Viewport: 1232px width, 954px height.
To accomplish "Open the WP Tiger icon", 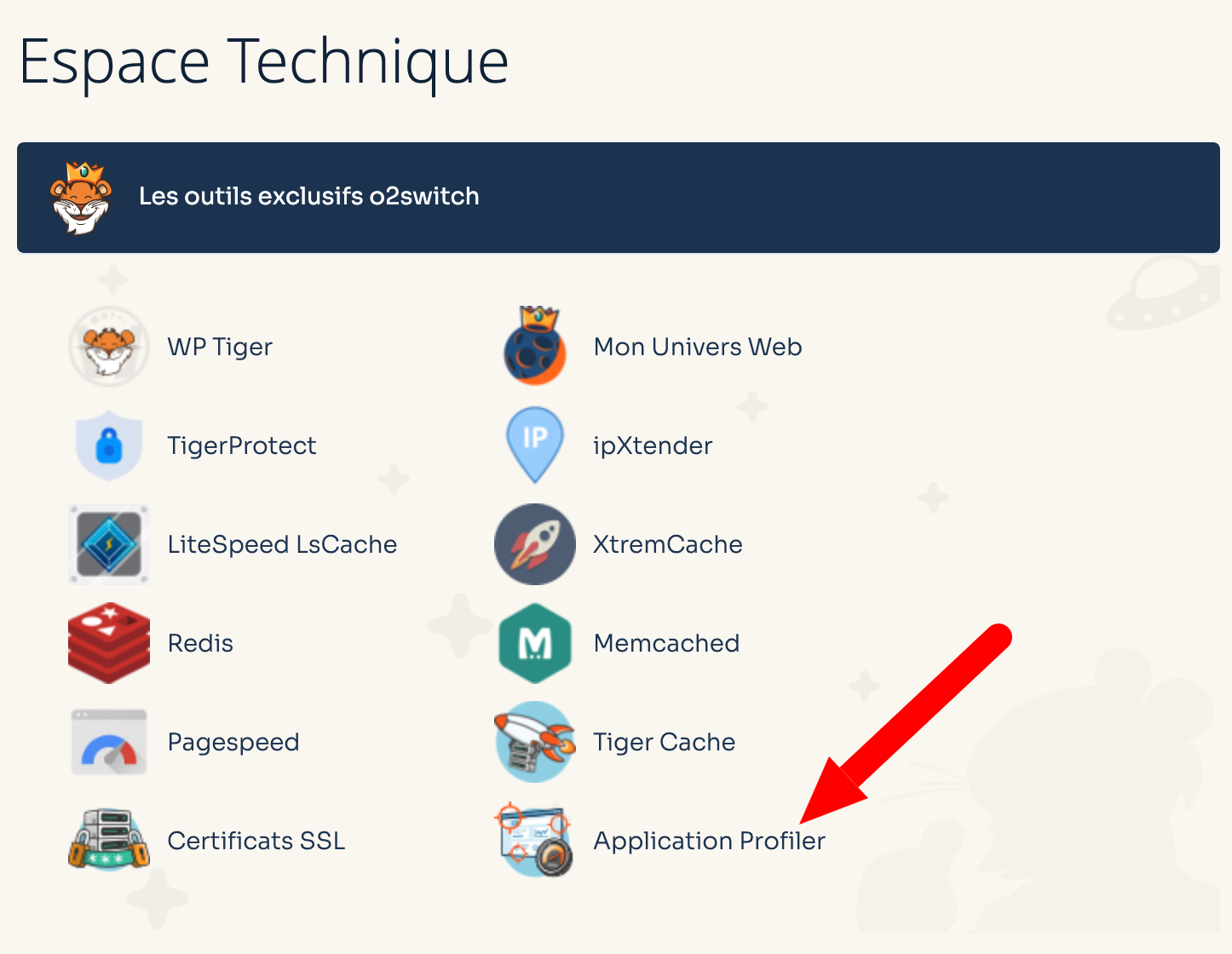I will (x=109, y=347).
